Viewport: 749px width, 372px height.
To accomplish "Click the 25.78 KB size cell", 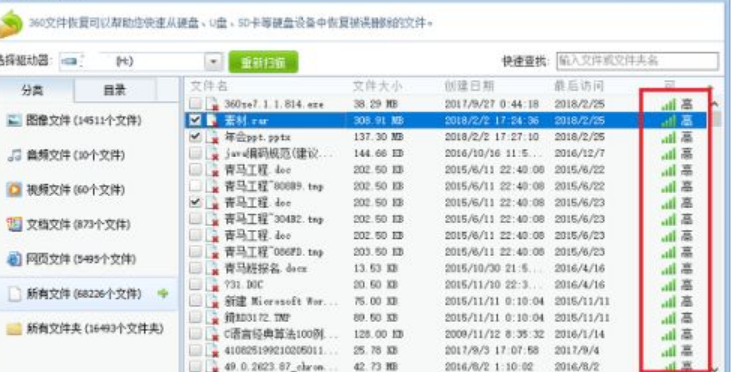I will [375, 351].
